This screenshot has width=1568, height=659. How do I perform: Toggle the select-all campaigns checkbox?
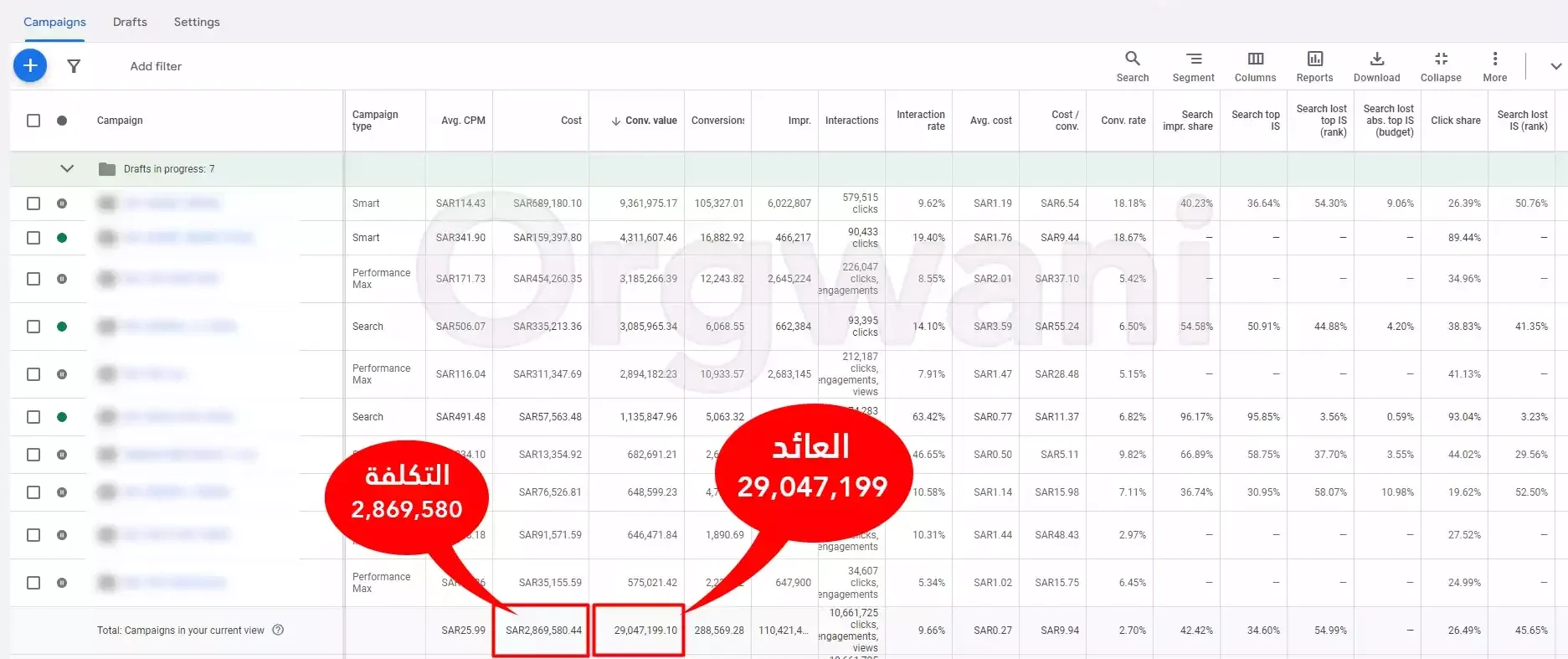coord(33,121)
